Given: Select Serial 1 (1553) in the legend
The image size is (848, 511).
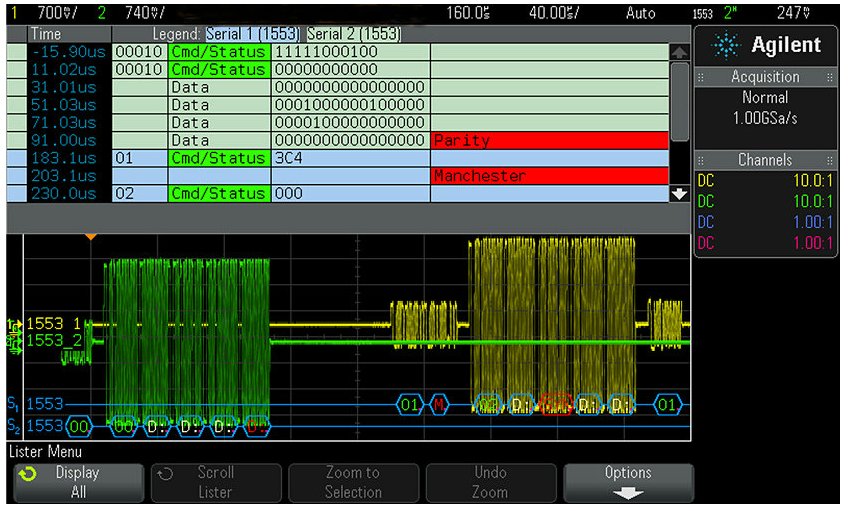Looking at the screenshot, I should [253, 34].
